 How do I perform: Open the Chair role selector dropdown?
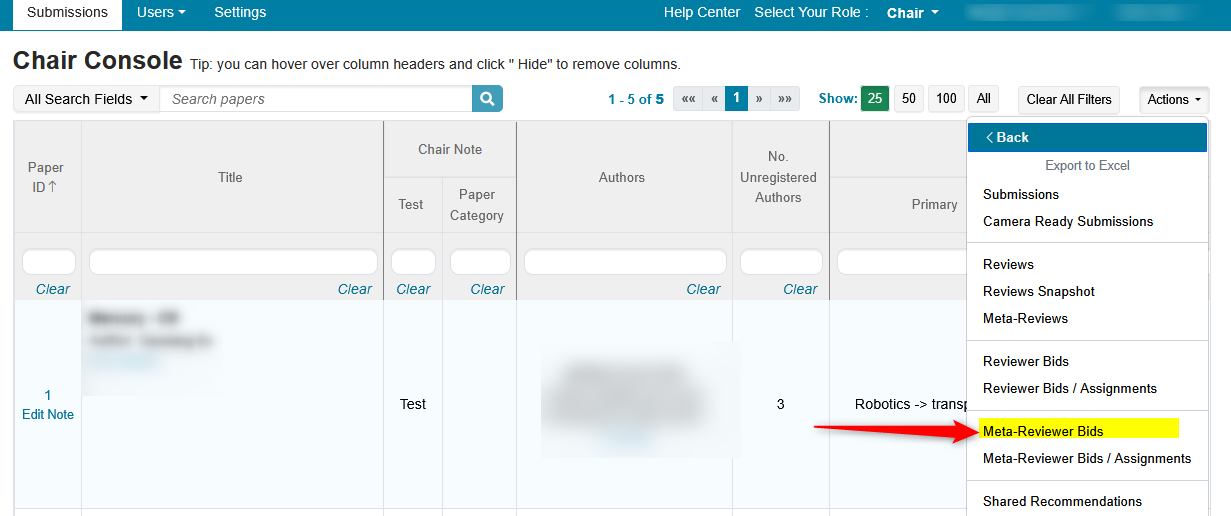pos(912,13)
